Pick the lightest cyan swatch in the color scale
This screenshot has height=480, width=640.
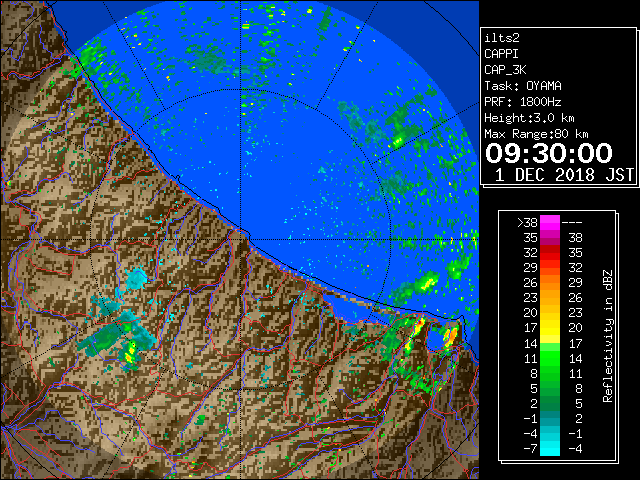point(550,451)
